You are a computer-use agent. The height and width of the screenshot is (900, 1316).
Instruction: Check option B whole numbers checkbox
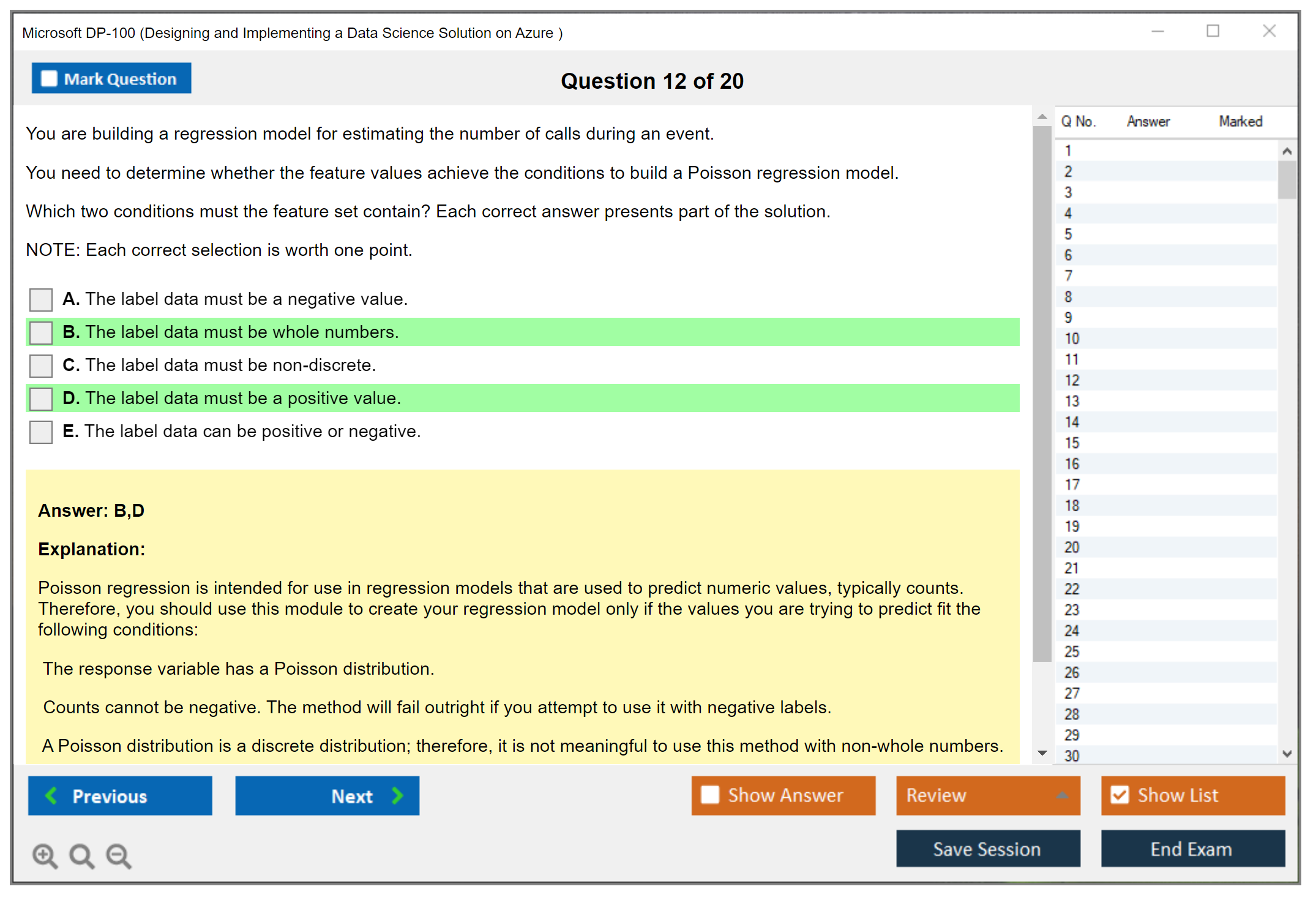coord(41,332)
